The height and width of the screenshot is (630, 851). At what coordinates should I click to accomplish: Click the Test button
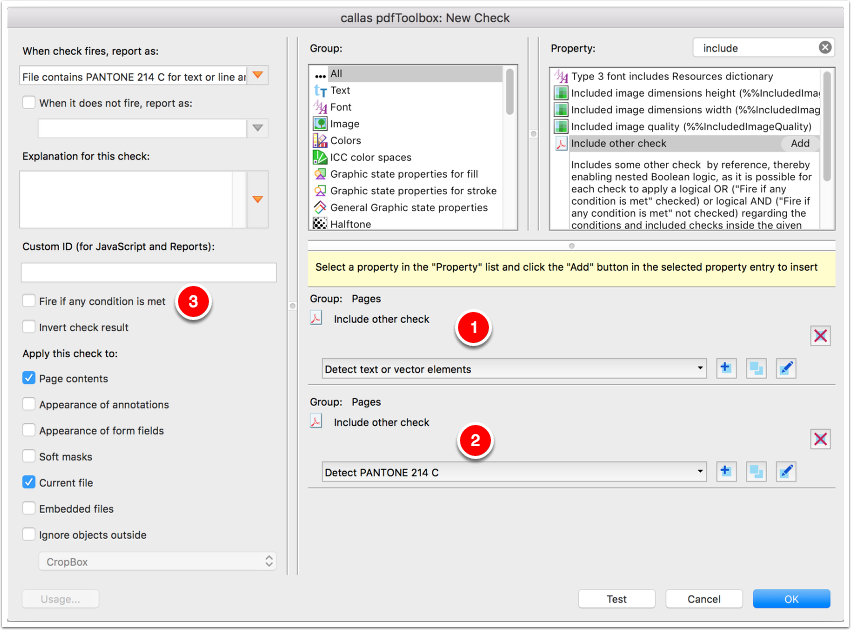click(617, 599)
